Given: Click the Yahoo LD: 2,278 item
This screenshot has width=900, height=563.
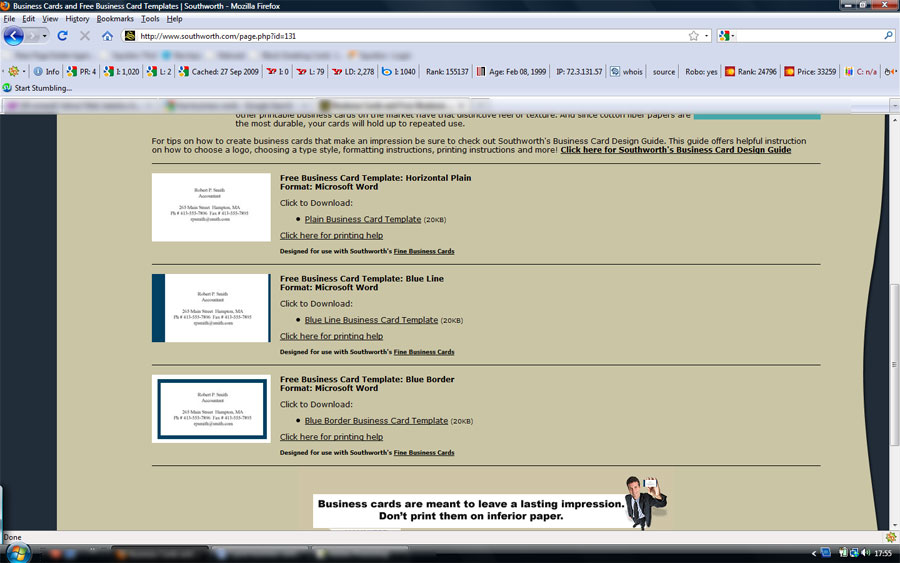Looking at the screenshot, I should pyautogui.click(x=353, y=72).
